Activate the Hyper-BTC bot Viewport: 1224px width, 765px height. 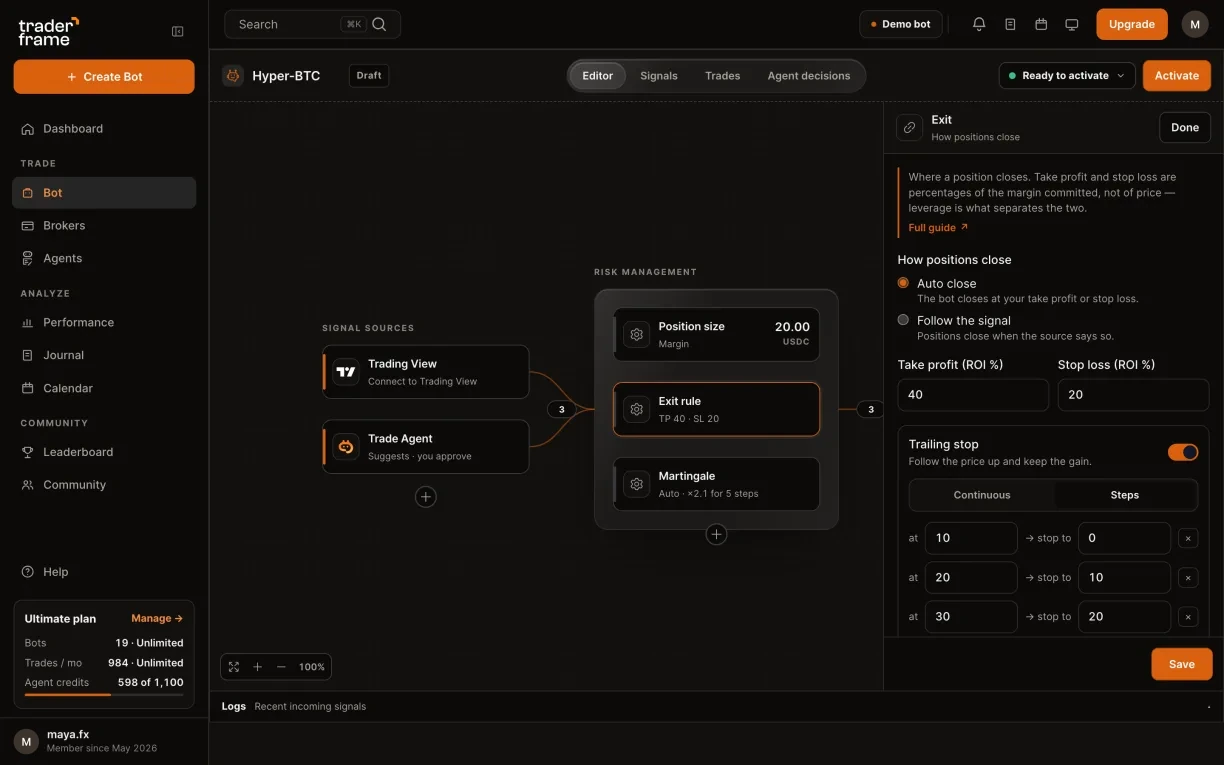[x=1177, y=76]
